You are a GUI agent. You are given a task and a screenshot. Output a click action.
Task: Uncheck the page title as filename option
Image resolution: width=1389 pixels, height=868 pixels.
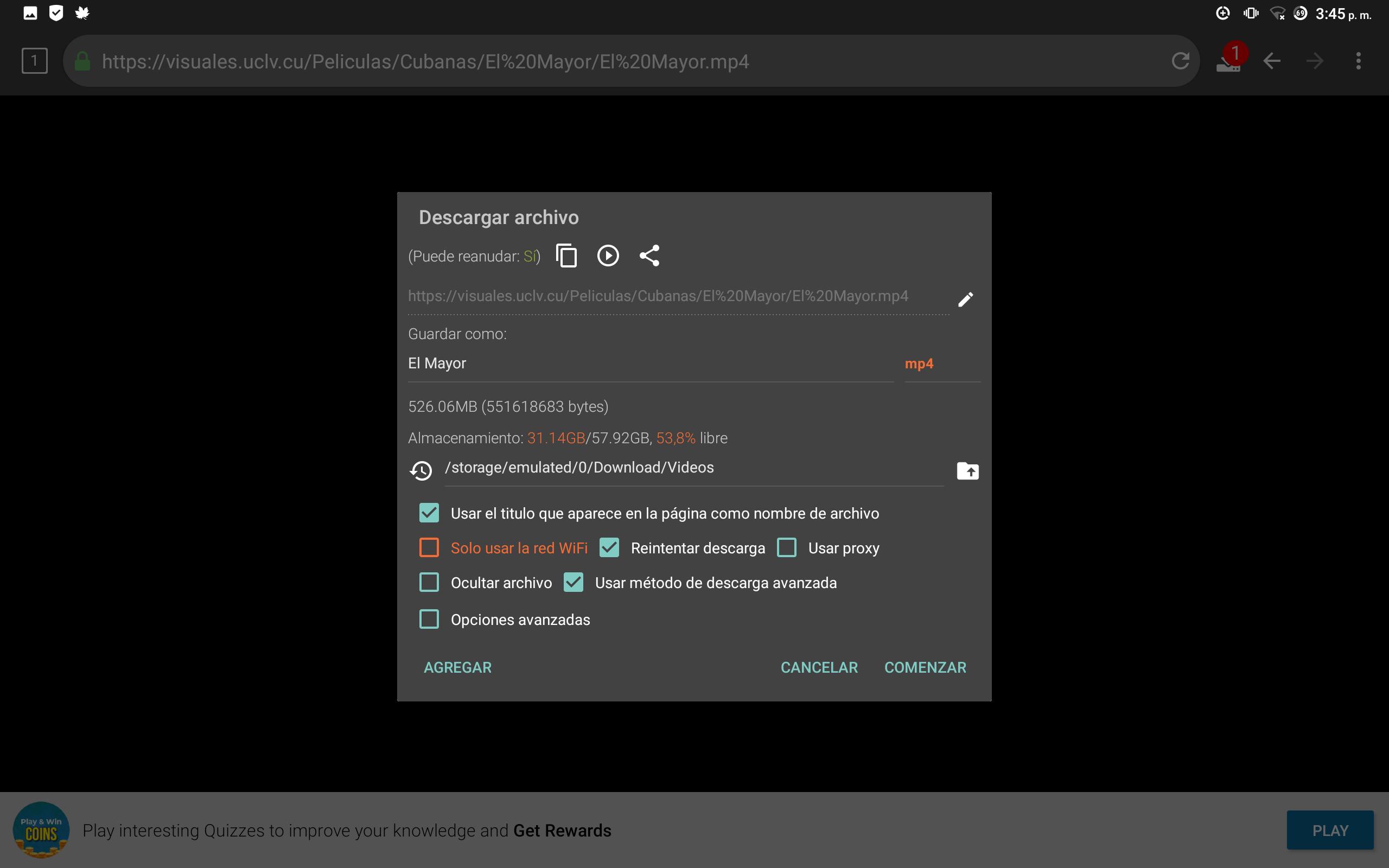429,513
